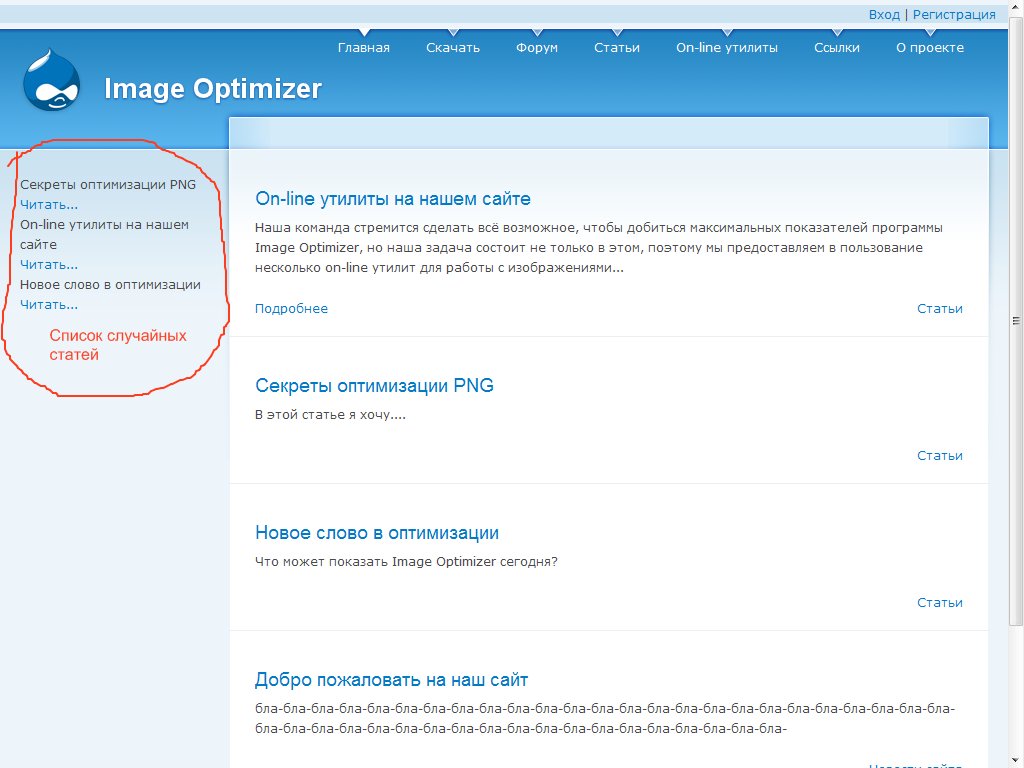1024x768 pixels.
Task: Open the Image Optimizer site title
Action: tap(213, 89)
